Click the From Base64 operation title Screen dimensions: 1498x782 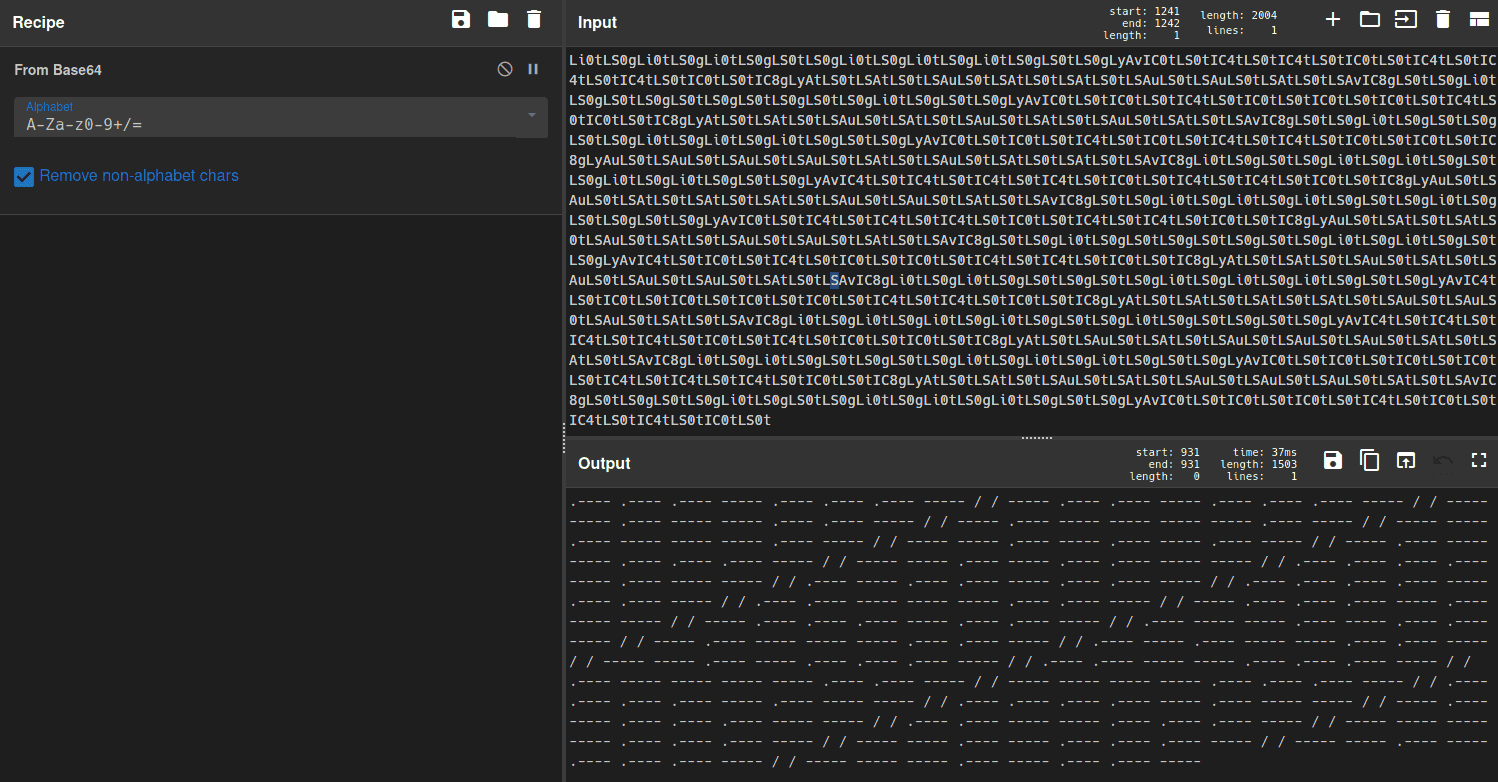coord(58,70)
